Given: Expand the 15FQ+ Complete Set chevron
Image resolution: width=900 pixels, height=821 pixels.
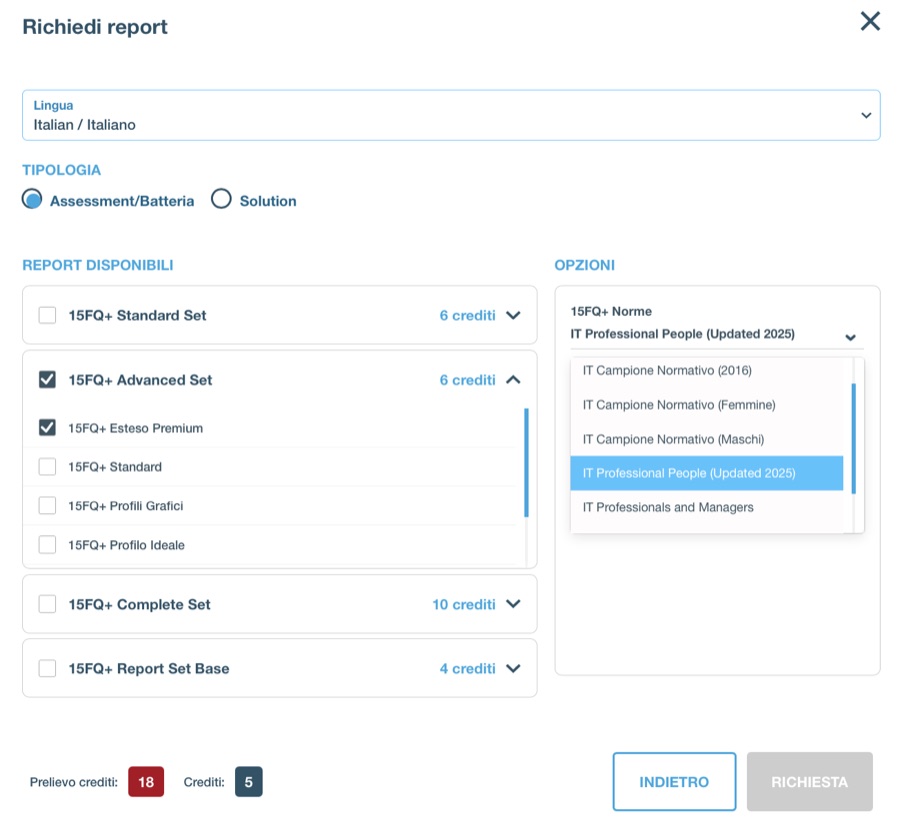Looking at the screenshot, I should [x=513, y=604].
